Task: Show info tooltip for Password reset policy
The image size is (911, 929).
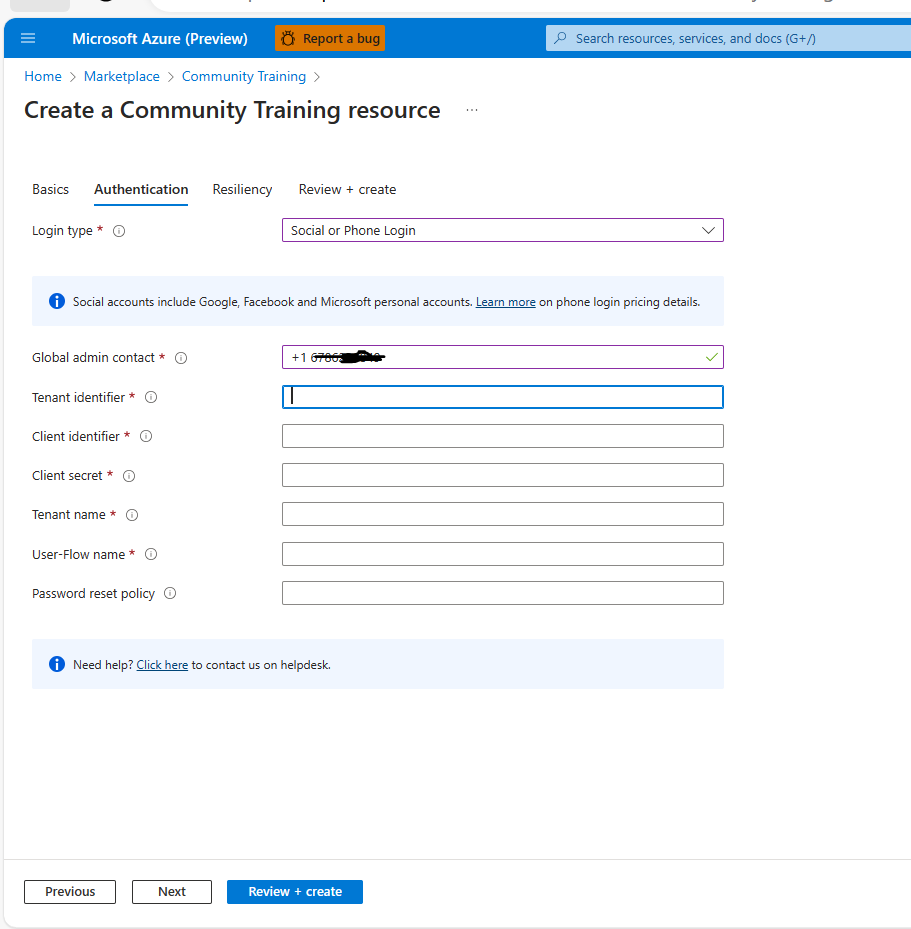Action: pos(170,593)
